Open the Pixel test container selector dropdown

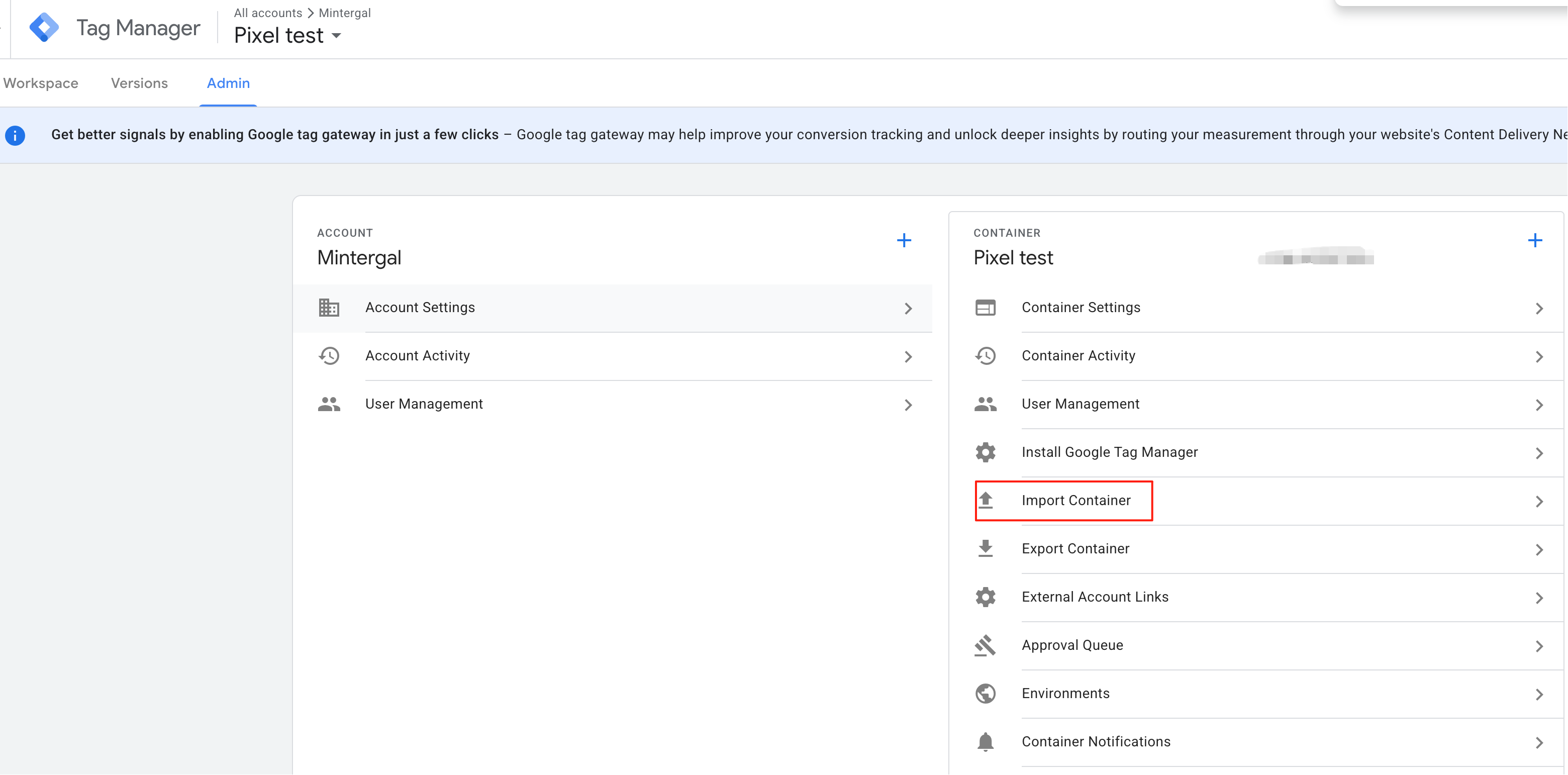tap(287, 35)
